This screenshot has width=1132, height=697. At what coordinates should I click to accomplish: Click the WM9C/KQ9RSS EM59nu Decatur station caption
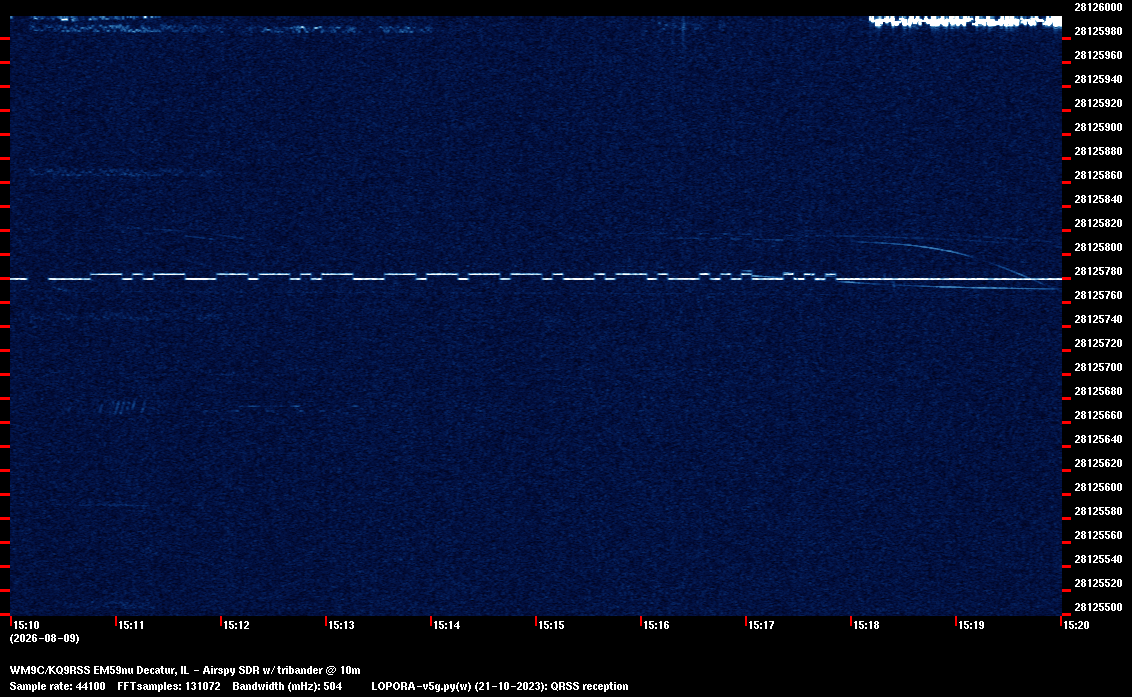[x=185, y=670]
